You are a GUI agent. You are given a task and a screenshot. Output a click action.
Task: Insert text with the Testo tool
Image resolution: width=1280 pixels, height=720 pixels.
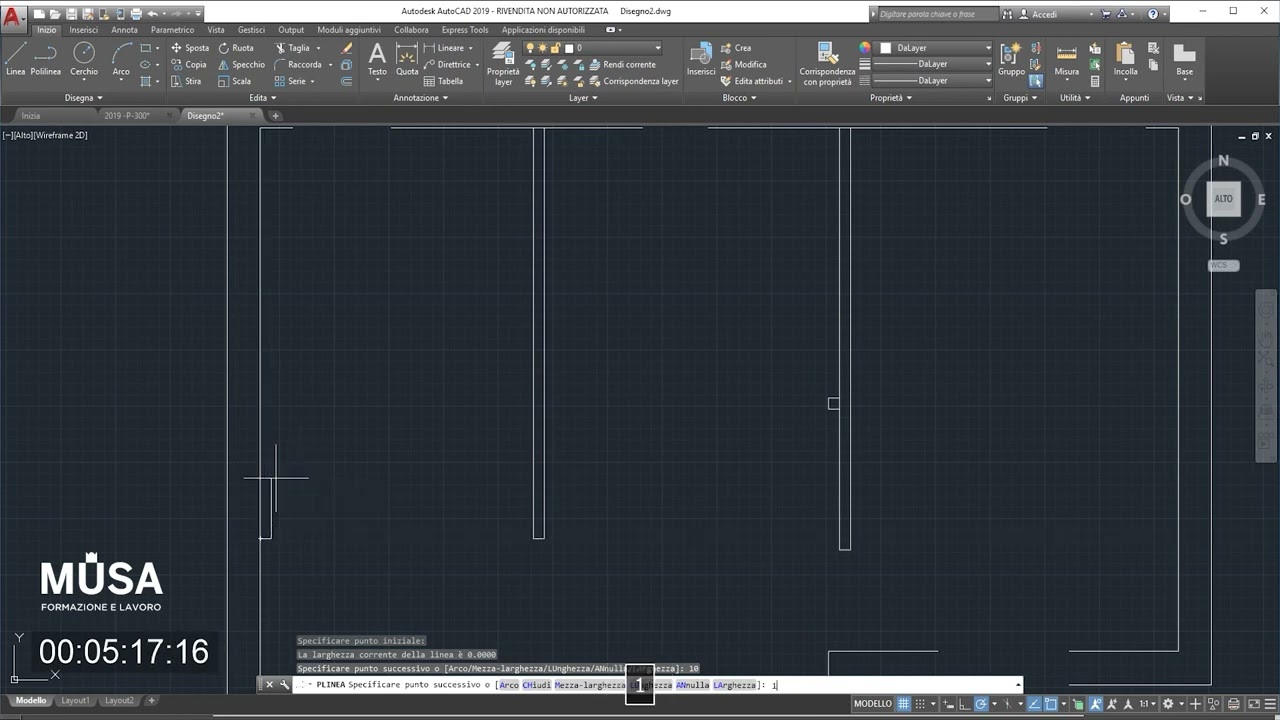377,59
